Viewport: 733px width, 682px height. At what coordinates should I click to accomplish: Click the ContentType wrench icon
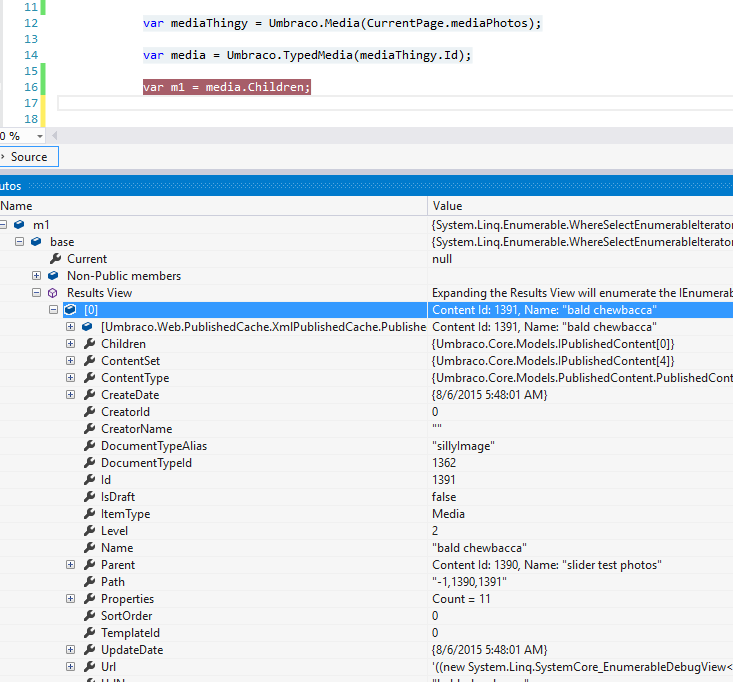point(90,378)
